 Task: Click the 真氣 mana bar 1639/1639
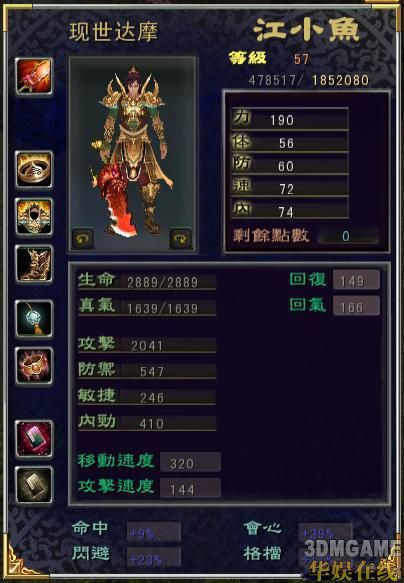[x=147, y=307]
